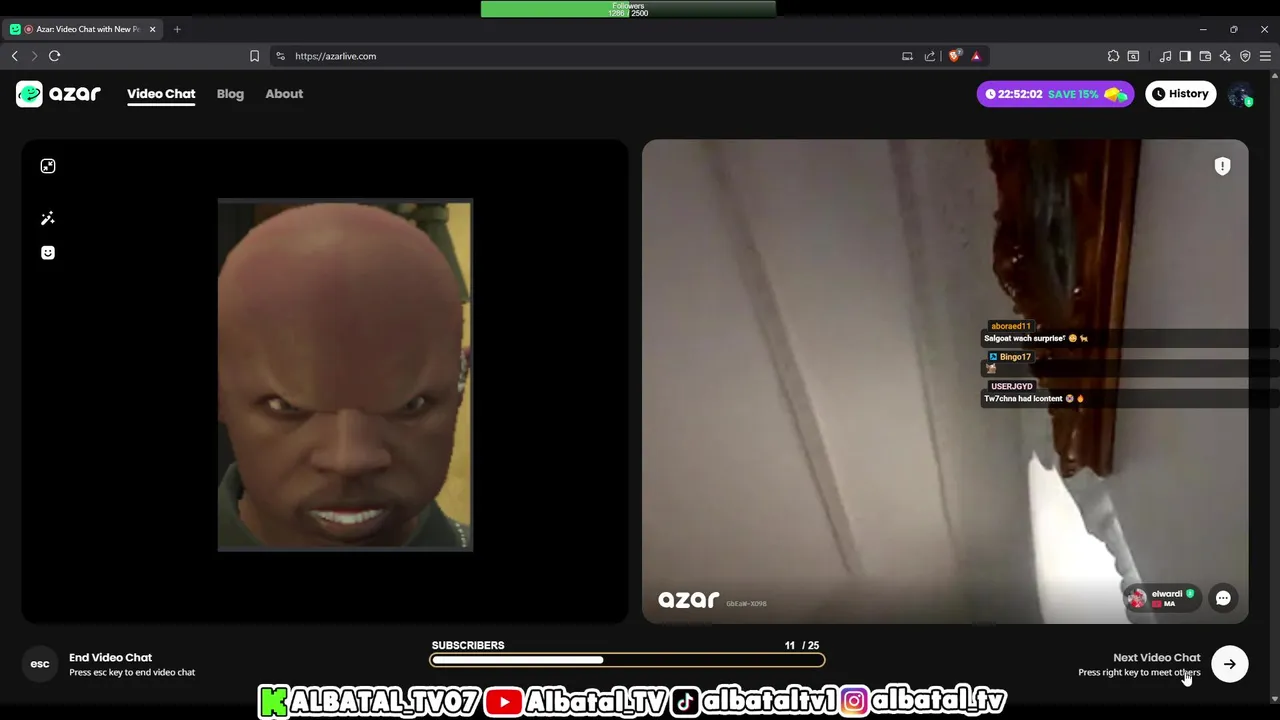Click the Azar logo

click(58, 94)
